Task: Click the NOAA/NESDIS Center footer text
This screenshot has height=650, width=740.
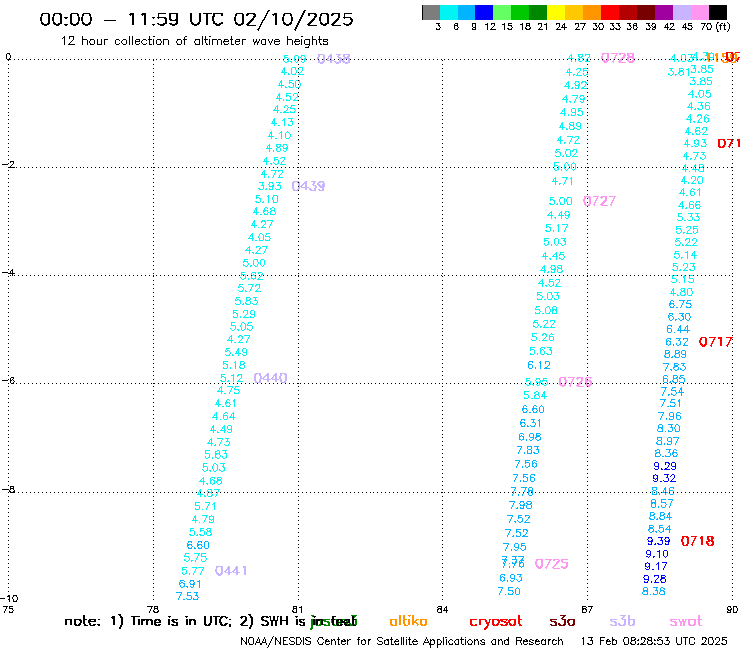Action: [402, 642]
